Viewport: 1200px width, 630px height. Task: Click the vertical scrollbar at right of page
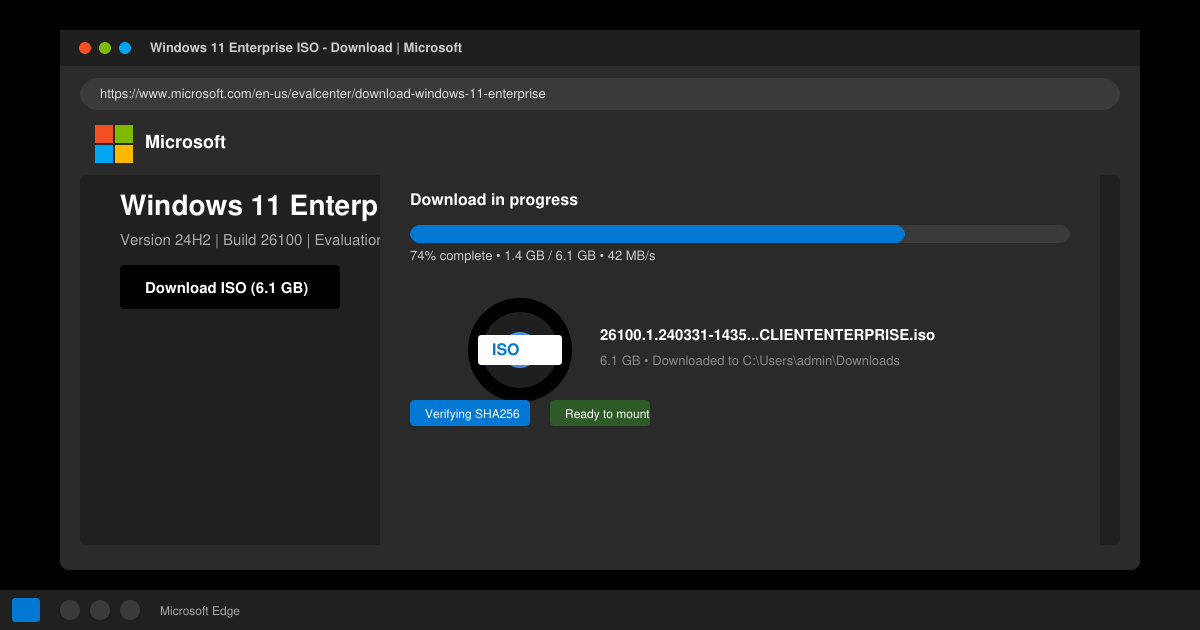(x=1110, y=360)
